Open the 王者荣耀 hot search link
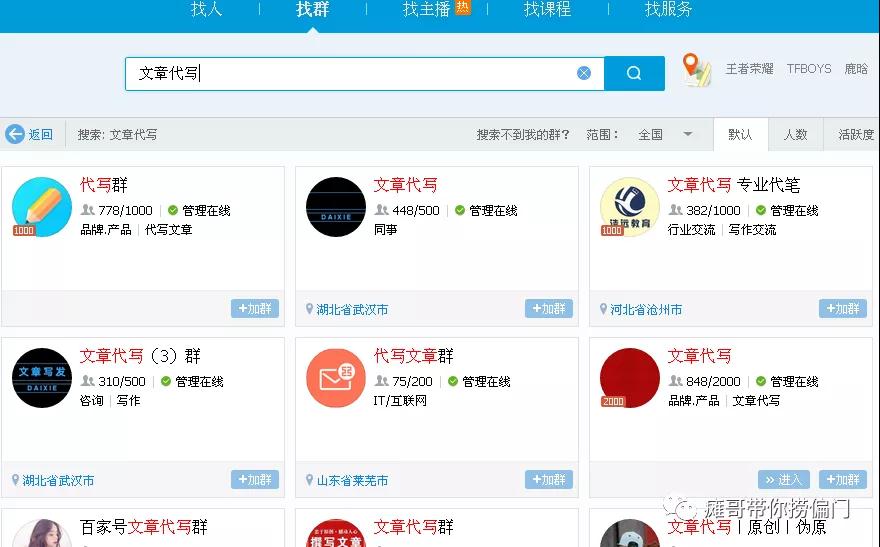Image resolution: width=880 pixels, height=547 pixels. (x=749, y=69)
